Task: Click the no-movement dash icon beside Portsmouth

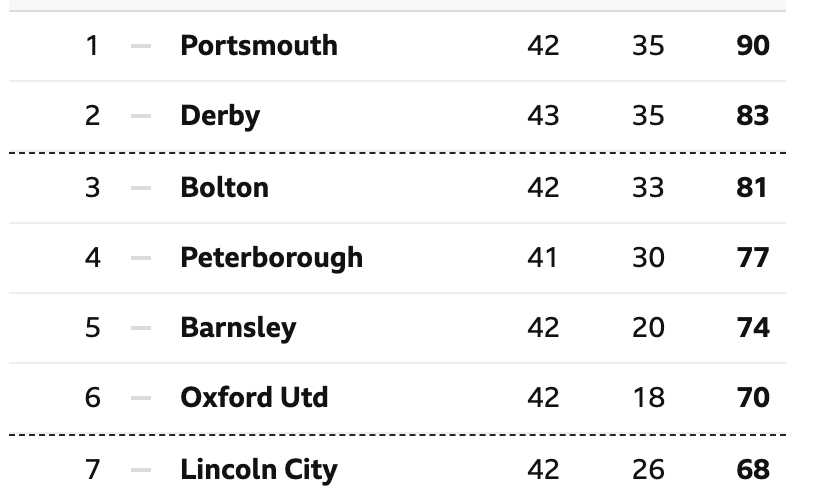Action: point(141,46)
